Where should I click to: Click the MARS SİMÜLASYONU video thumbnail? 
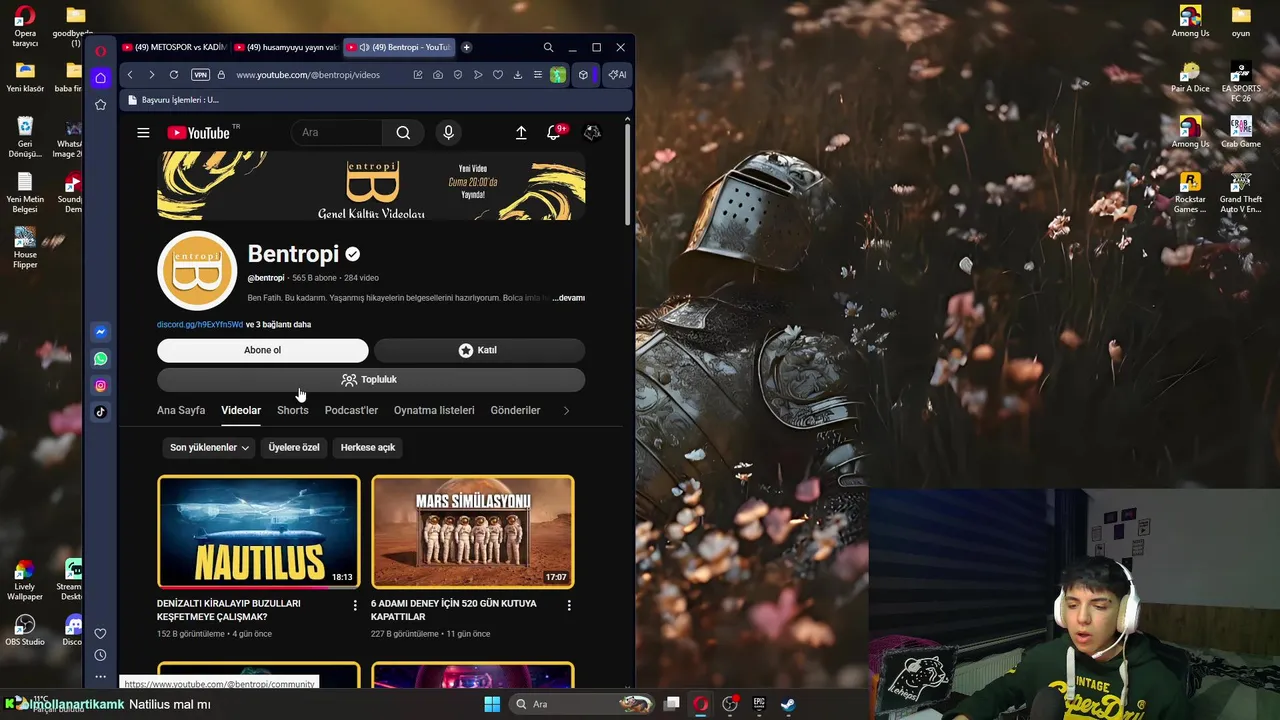tap(473, 532)
